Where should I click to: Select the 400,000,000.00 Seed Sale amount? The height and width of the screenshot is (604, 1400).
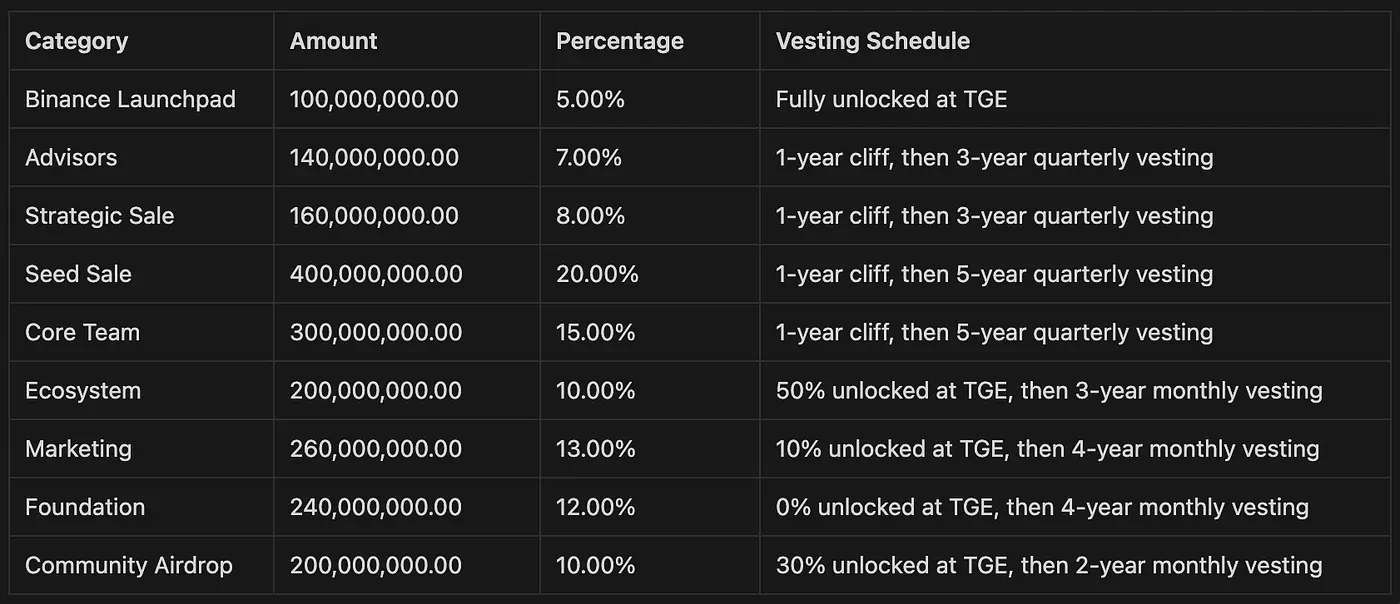[376, 274]
